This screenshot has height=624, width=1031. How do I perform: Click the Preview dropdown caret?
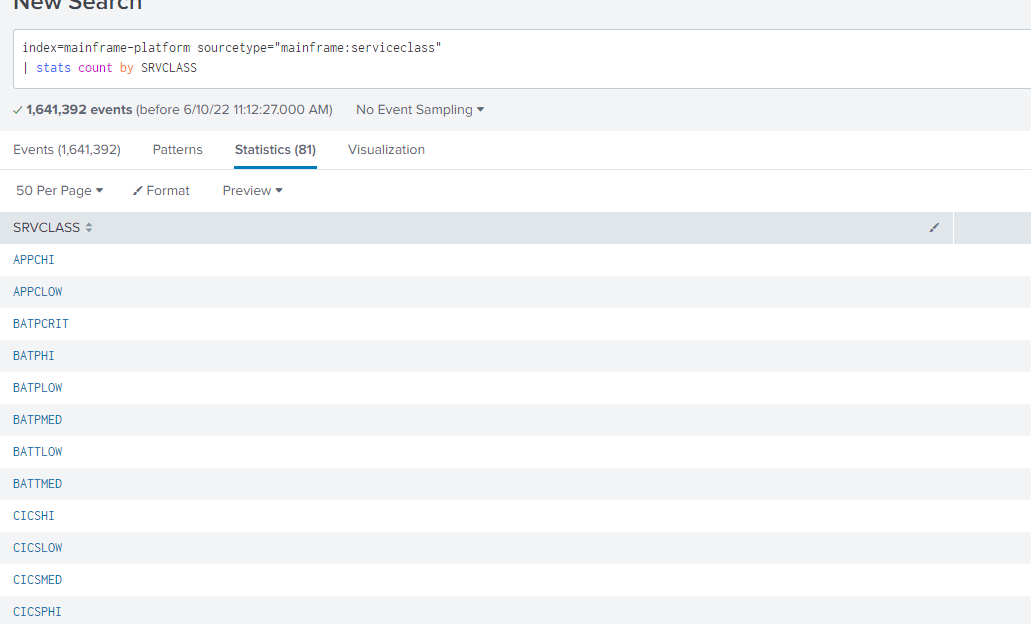pyautogui.click(x=278, y=190)
